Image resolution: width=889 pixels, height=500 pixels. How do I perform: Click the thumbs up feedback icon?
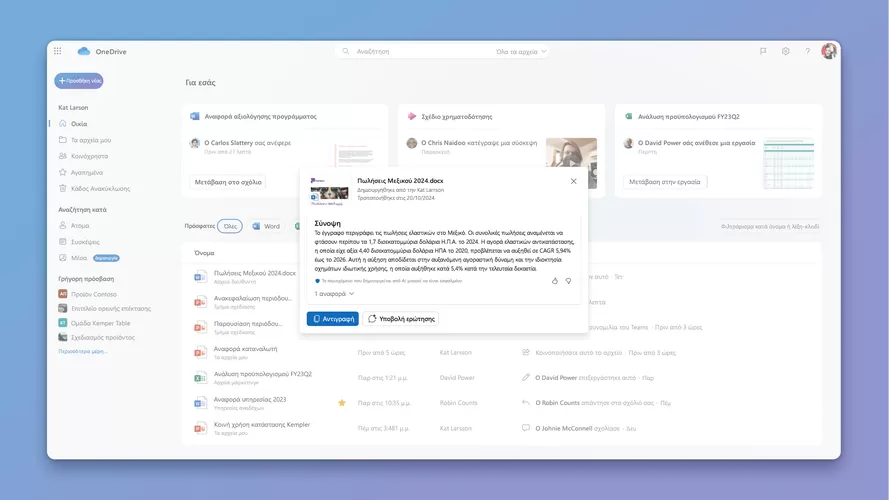click(x=554, y=281)
